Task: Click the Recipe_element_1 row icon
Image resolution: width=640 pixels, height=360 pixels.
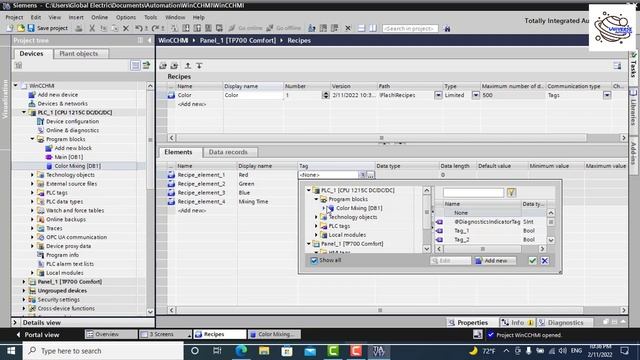Action: click(x=171, y=175)
